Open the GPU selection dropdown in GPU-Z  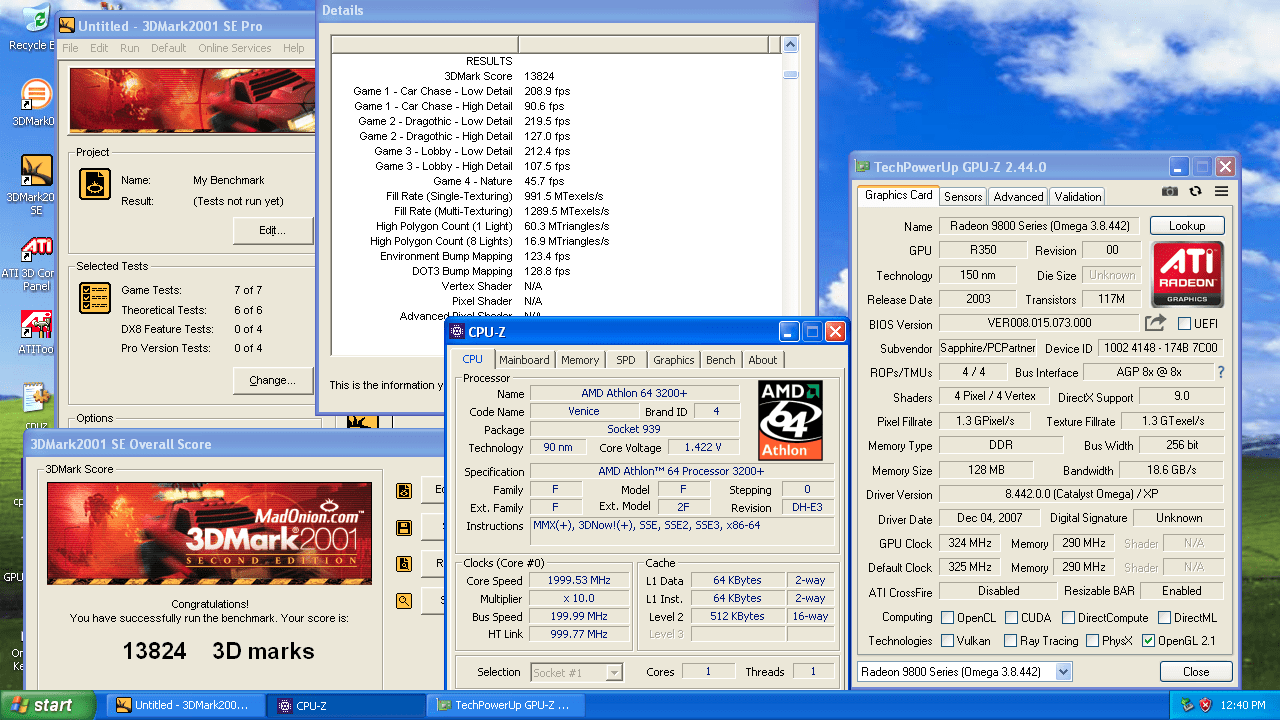coord(1063,672)
